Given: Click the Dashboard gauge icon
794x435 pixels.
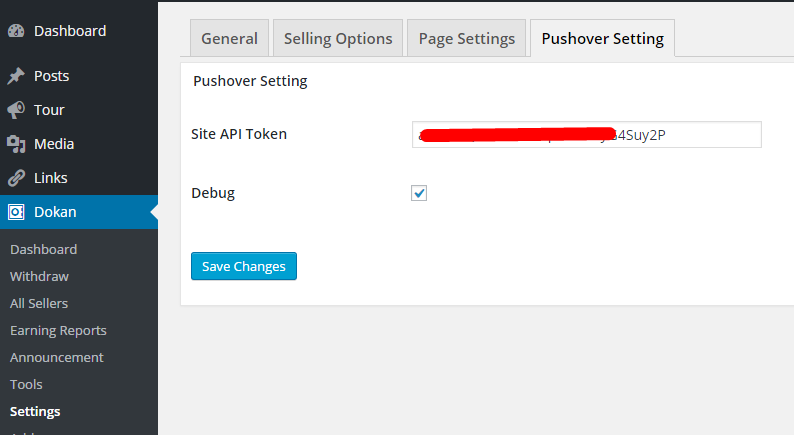Looking at the screenshot, I should [x=16, y=31].
